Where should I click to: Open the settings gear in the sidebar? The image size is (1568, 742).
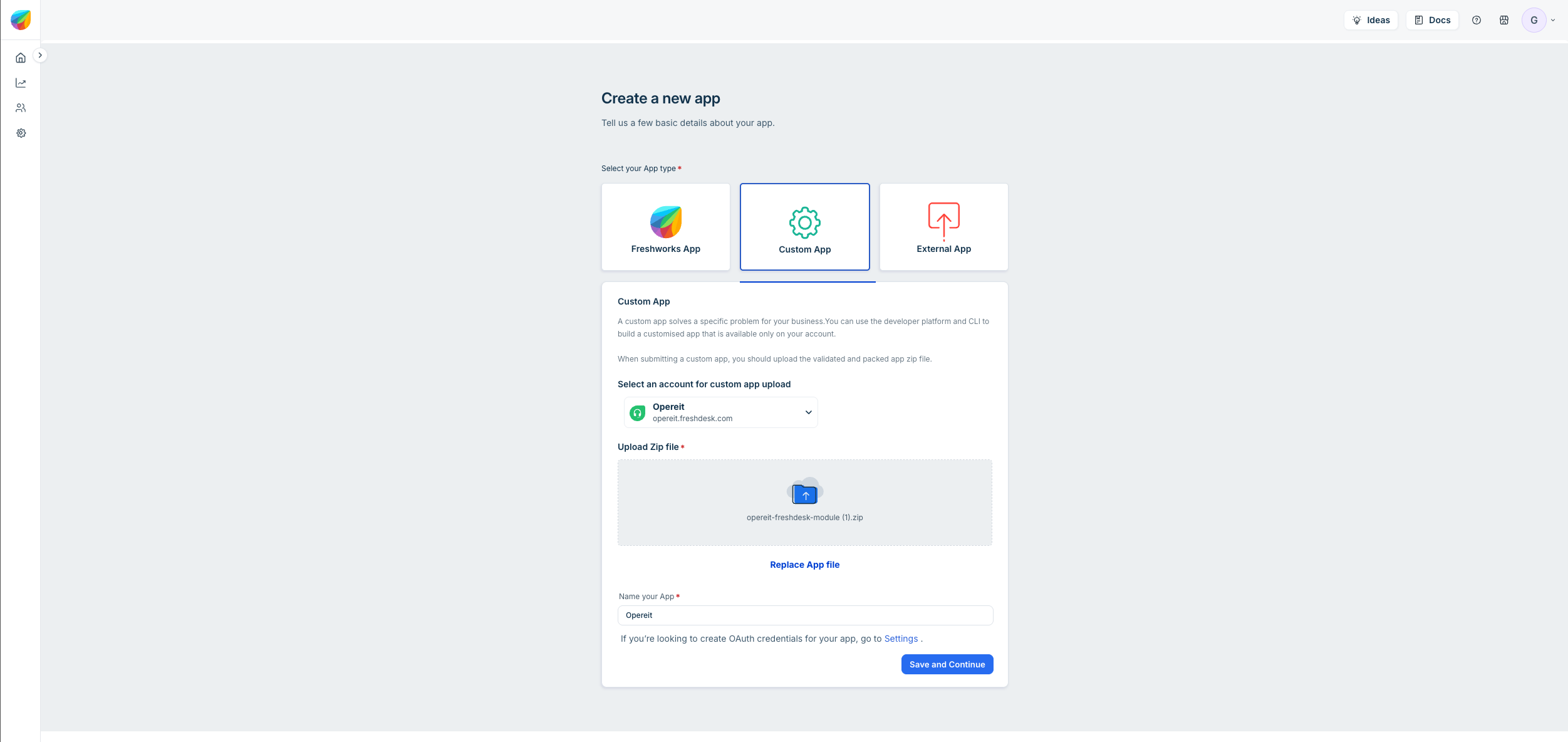click(x=21, y=133)
